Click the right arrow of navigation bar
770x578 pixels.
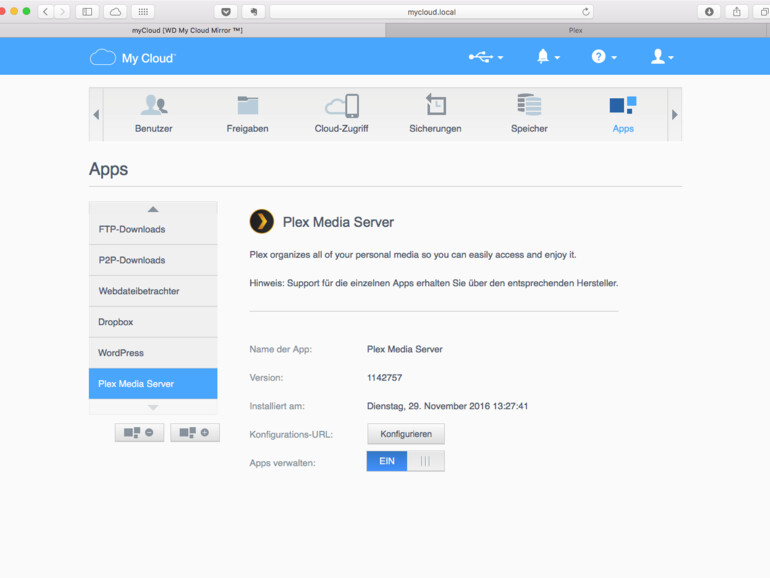(x=675, y=114)
